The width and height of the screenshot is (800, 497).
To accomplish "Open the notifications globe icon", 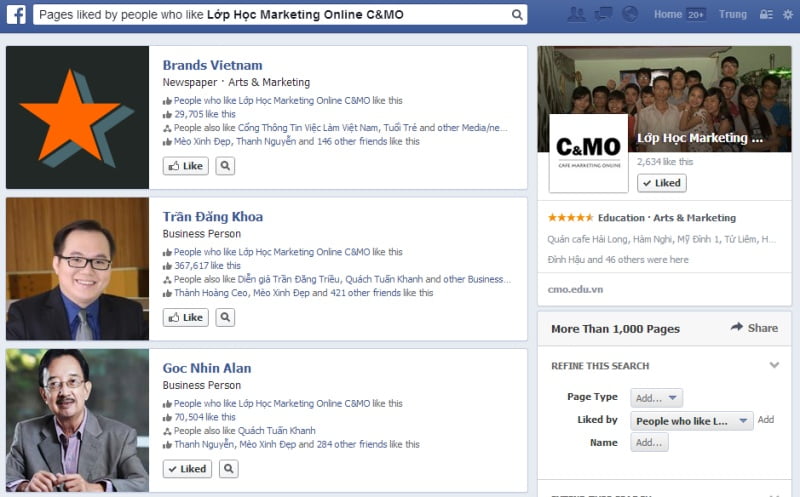I will pos(629,14).
